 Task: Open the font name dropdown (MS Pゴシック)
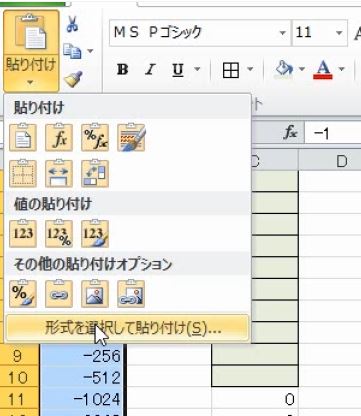coord(282,33)
